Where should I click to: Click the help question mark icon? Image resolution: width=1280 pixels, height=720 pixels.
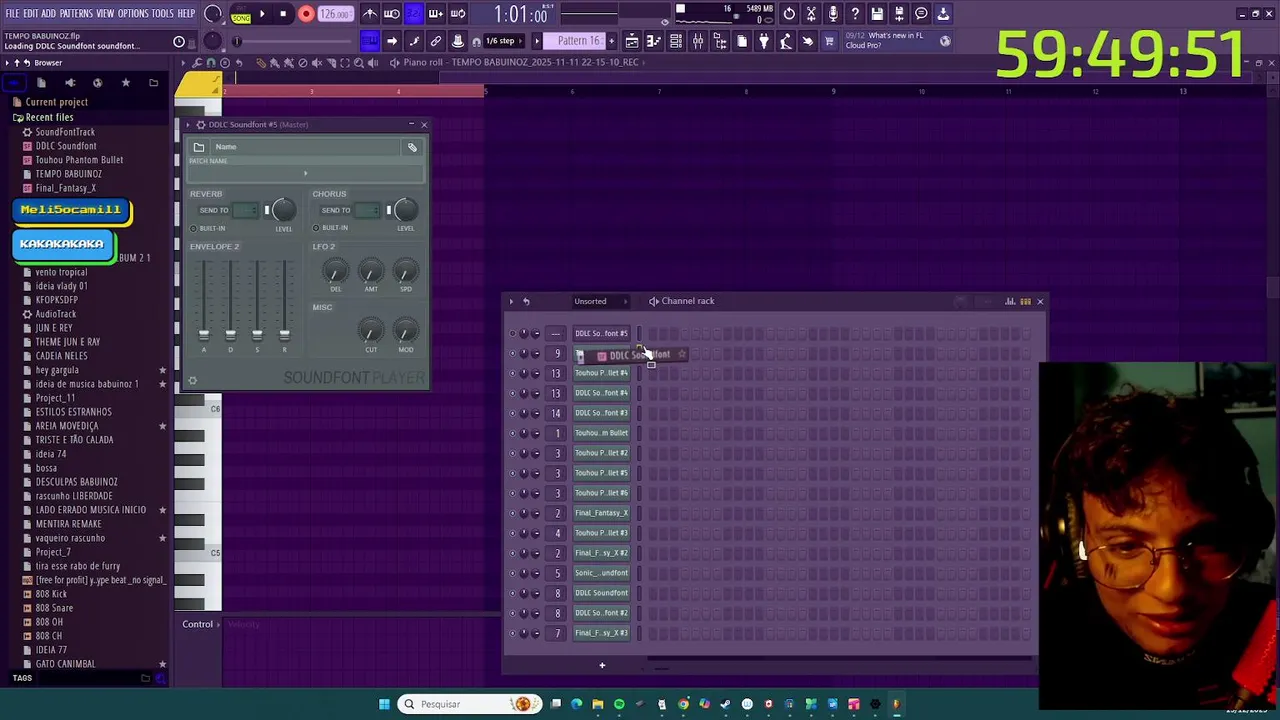(x=855, y=14)
